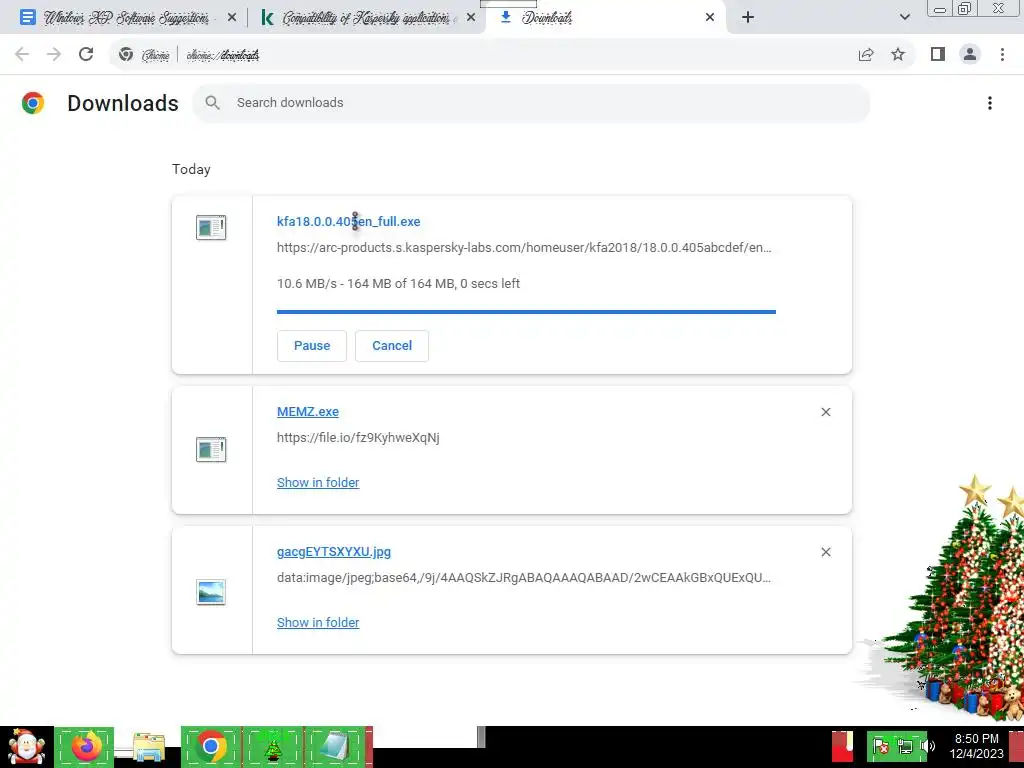Open the gacgEYTSXYXU.jpg link
The image size is (1024, 768).
[334, 552]
